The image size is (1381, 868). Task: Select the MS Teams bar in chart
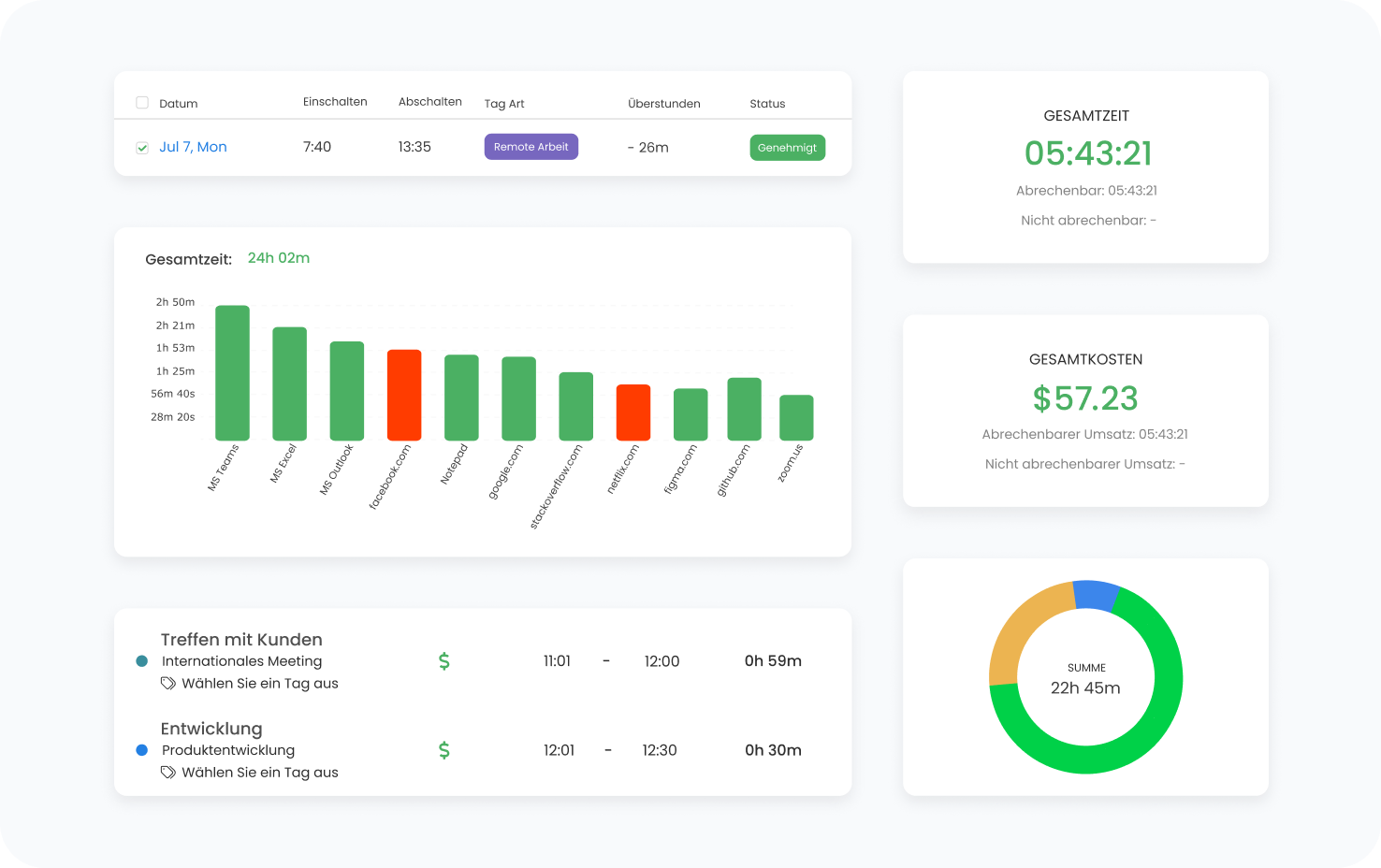(232, 372)
